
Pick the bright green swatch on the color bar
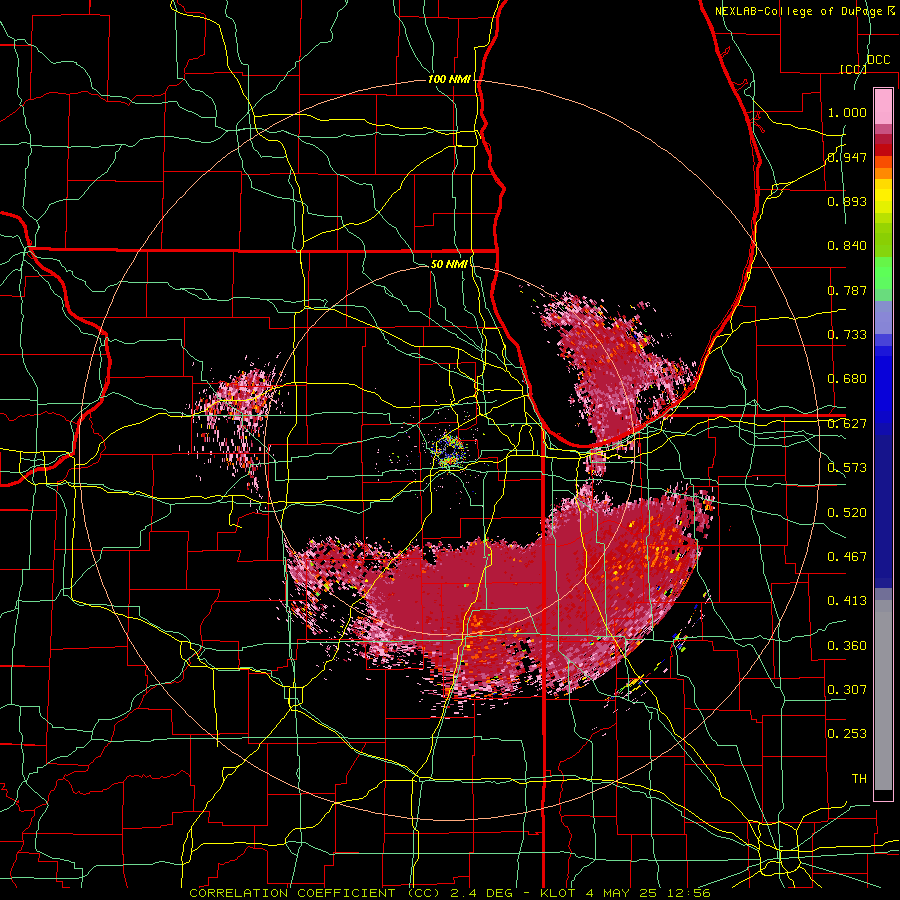[883, 273]
